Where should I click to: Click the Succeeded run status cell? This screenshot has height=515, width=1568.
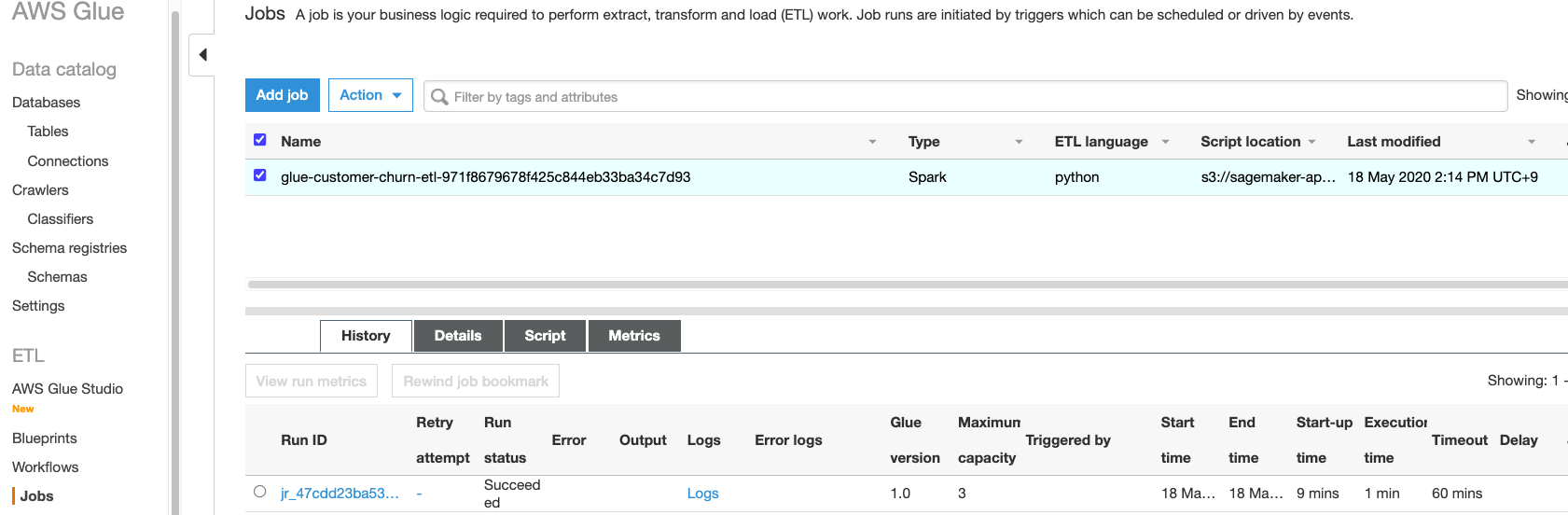point(512,494)
